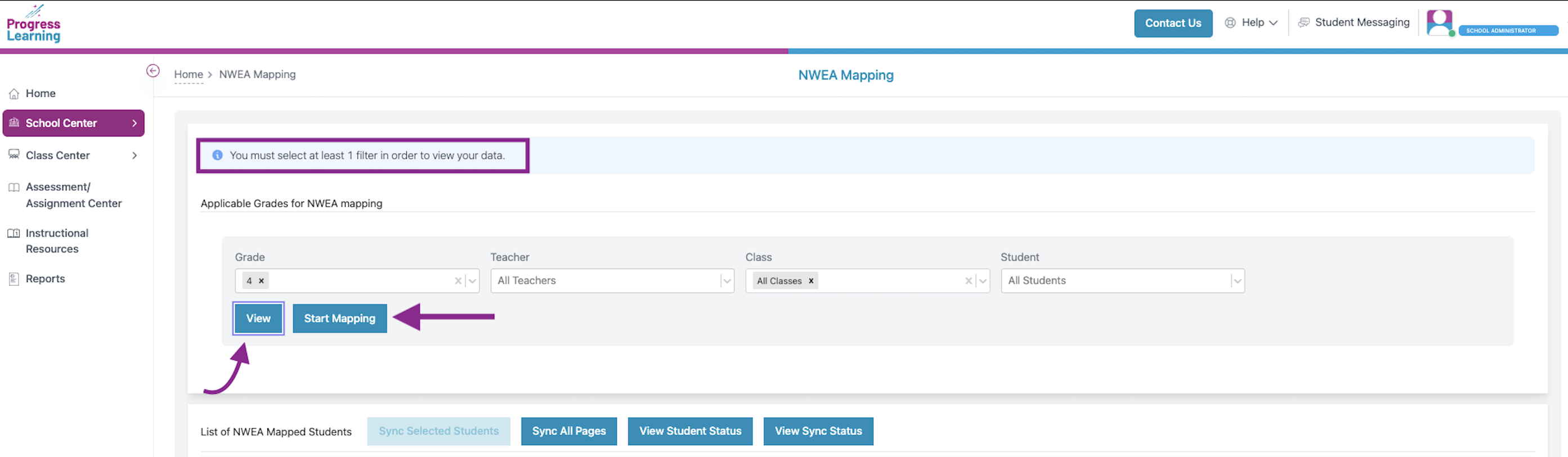Click the List of NWEA Mapped Students label
The width and height of the screenshot is (1568, 457).
pyautogui.click(x=276, y=432)
